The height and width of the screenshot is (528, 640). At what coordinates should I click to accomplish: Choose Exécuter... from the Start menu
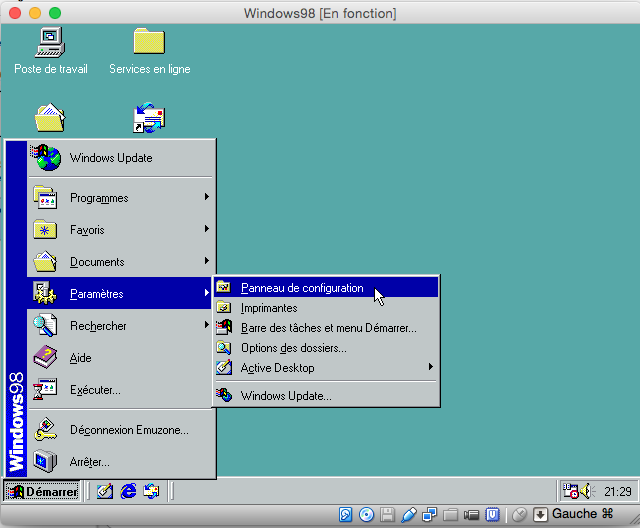121,389
